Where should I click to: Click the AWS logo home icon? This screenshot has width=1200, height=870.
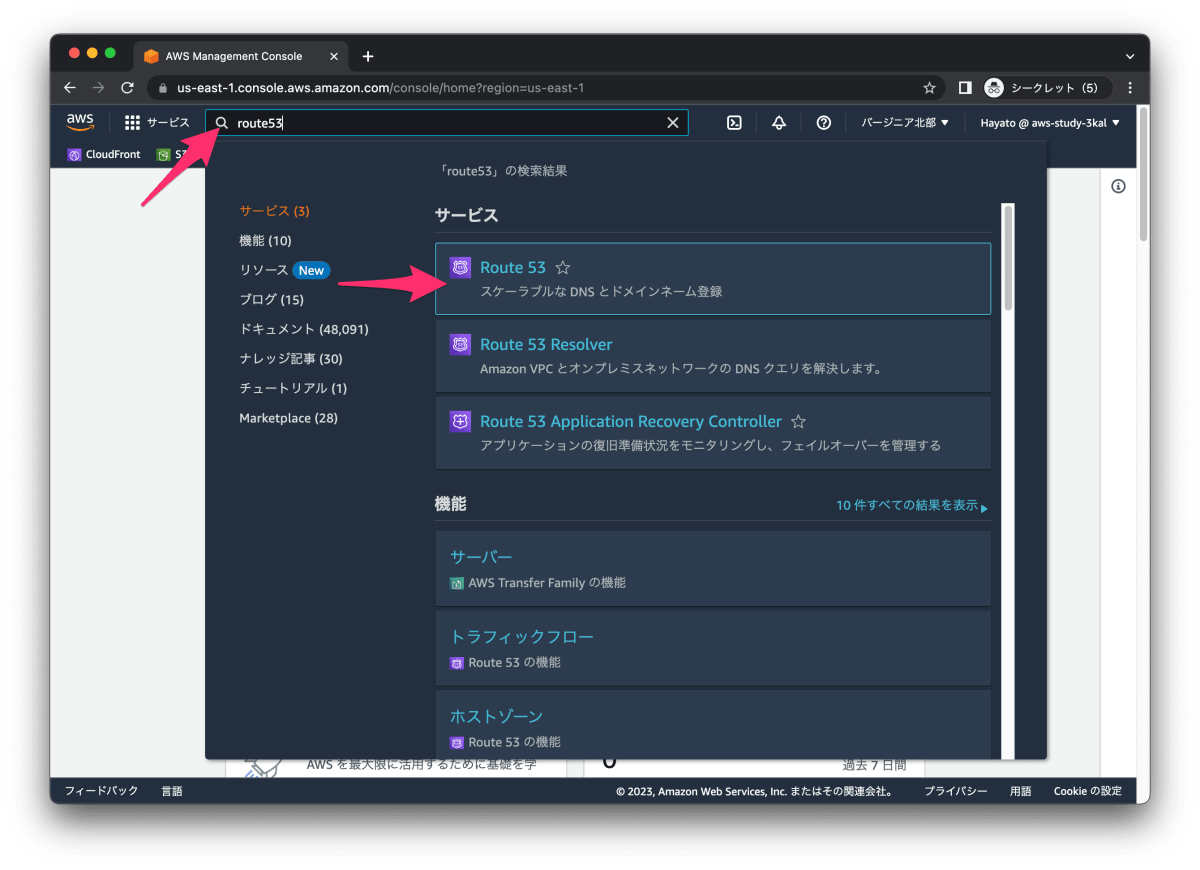pyautogui.click(x=80, y=122)
